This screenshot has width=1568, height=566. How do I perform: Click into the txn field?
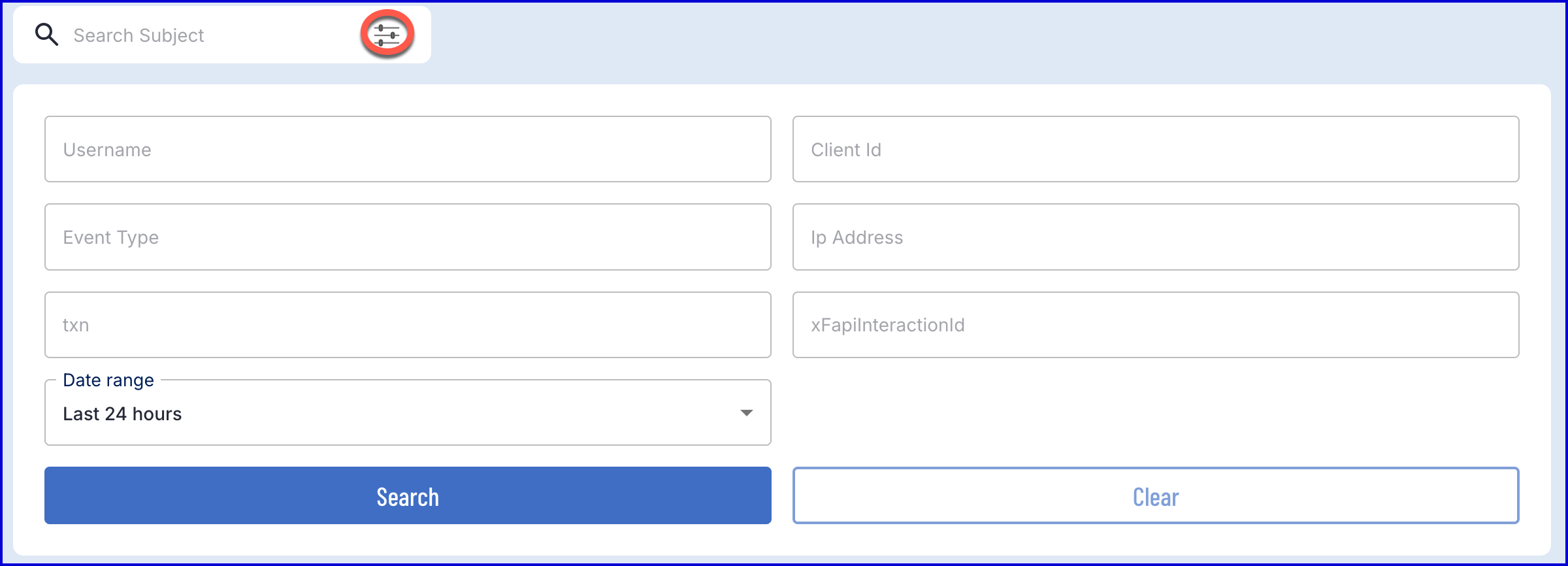coord(408,324)
